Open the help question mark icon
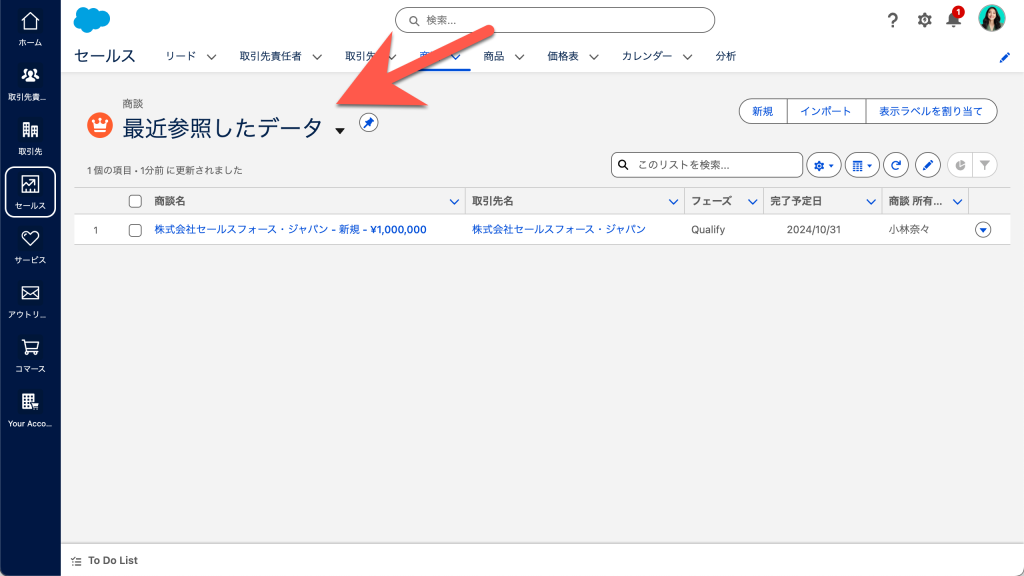 (x=893, y=20)
